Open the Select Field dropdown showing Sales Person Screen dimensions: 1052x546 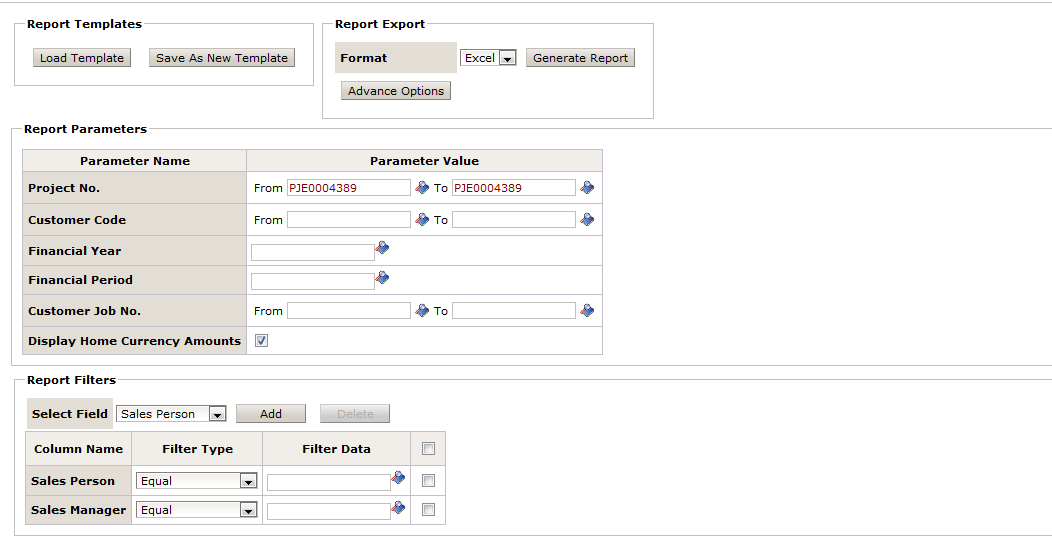[x=171, y=414]
